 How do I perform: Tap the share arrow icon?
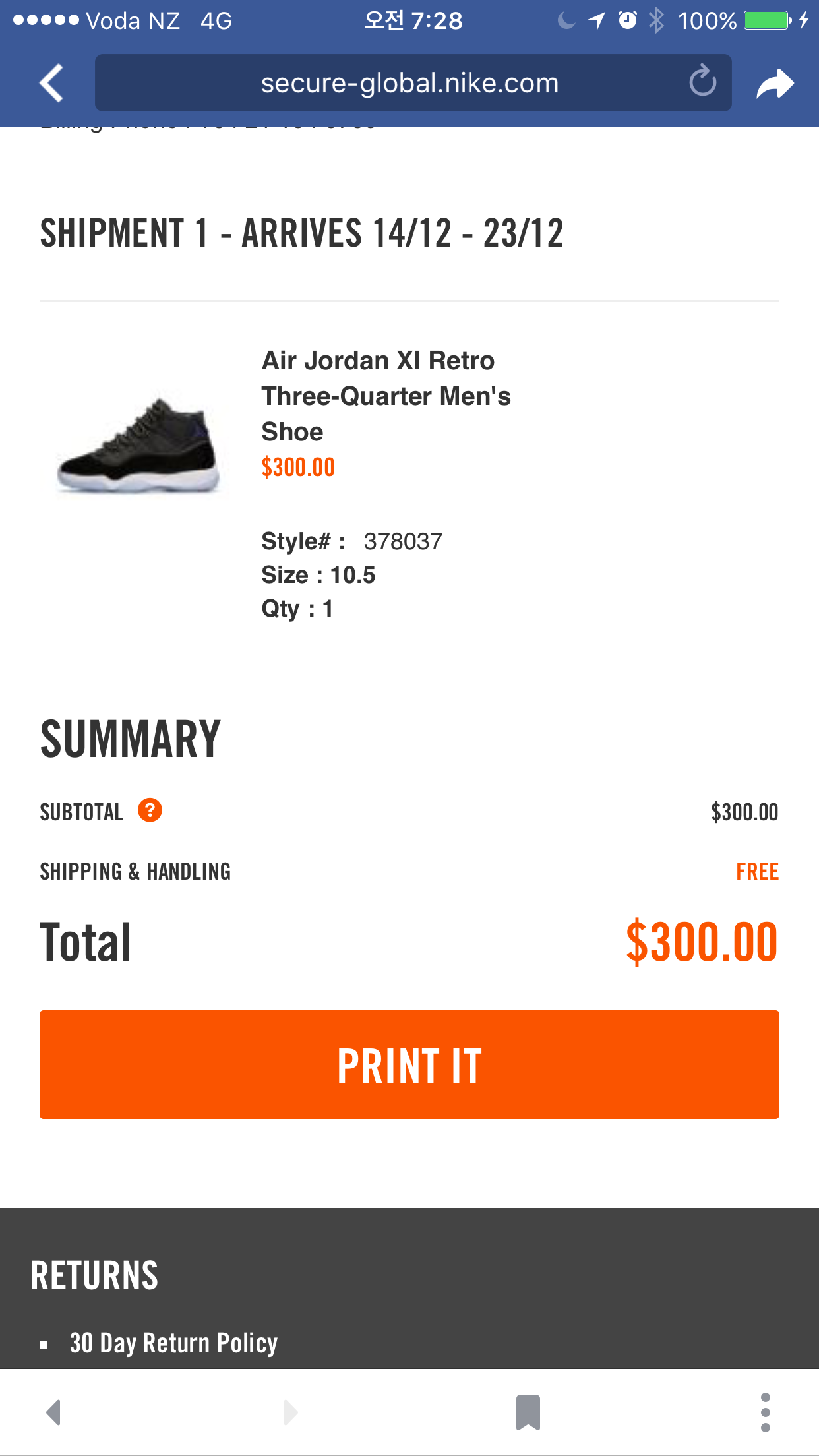pyautogui.click(x=775, y=84)
